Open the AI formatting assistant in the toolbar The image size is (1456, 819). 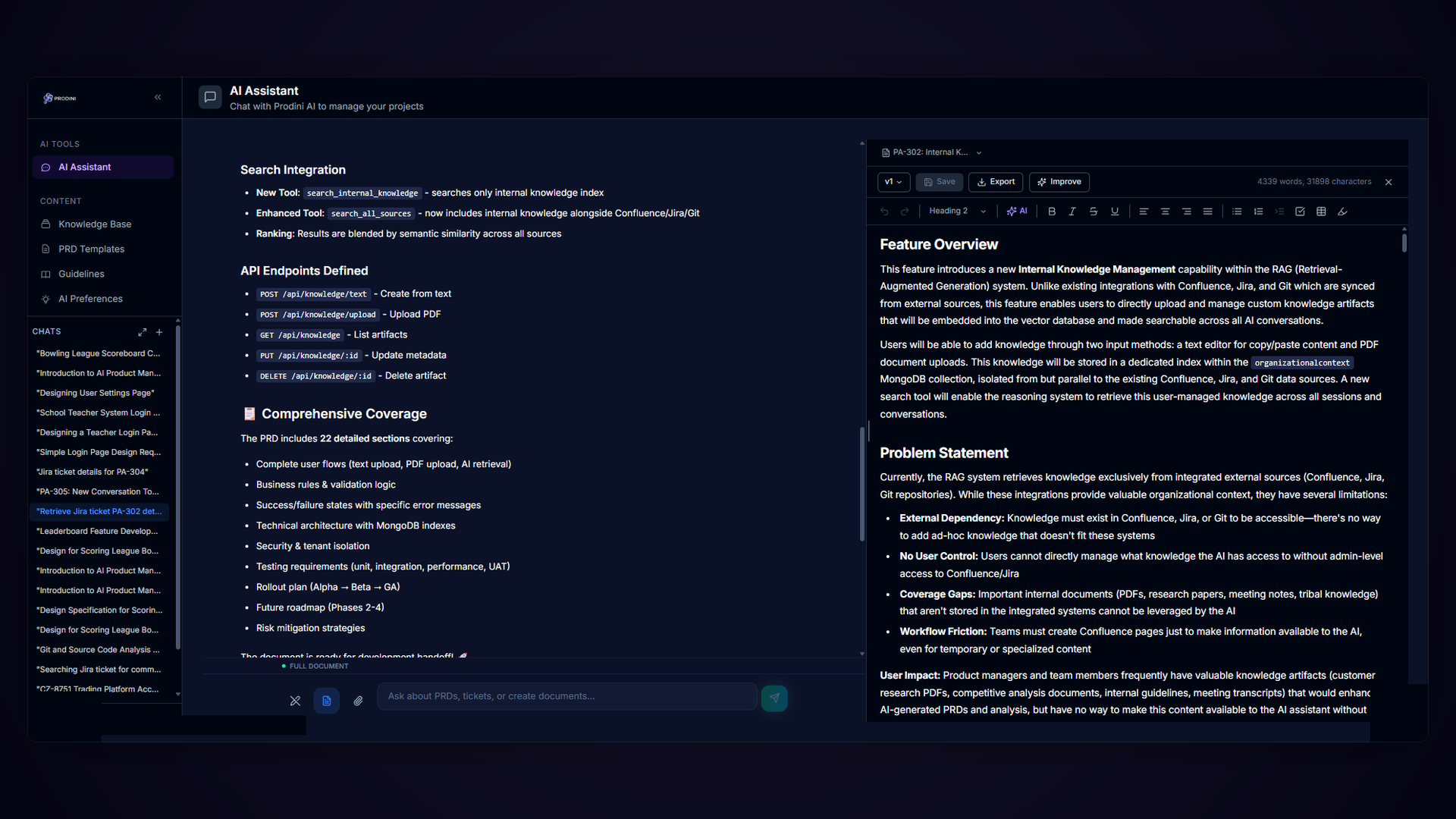click(x=1016, y=212)
